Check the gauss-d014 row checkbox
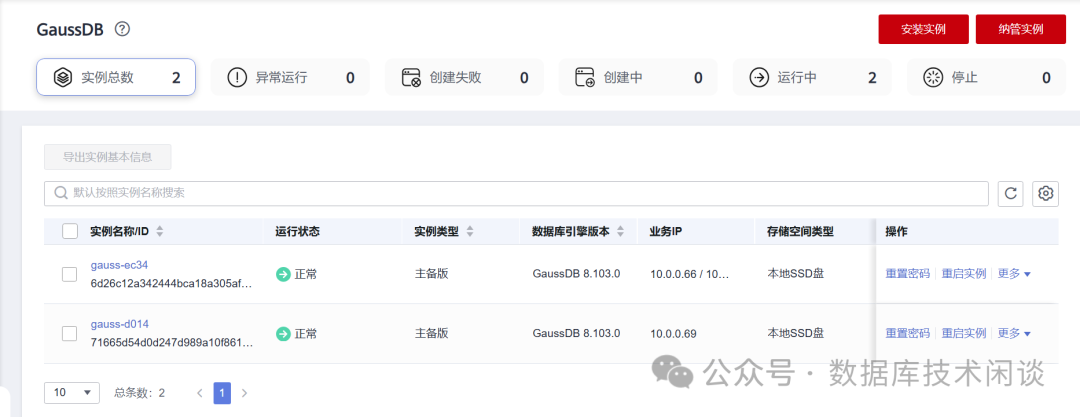Image resolution: width=1080 pixels, height=417 pixels. coord(70,334)
